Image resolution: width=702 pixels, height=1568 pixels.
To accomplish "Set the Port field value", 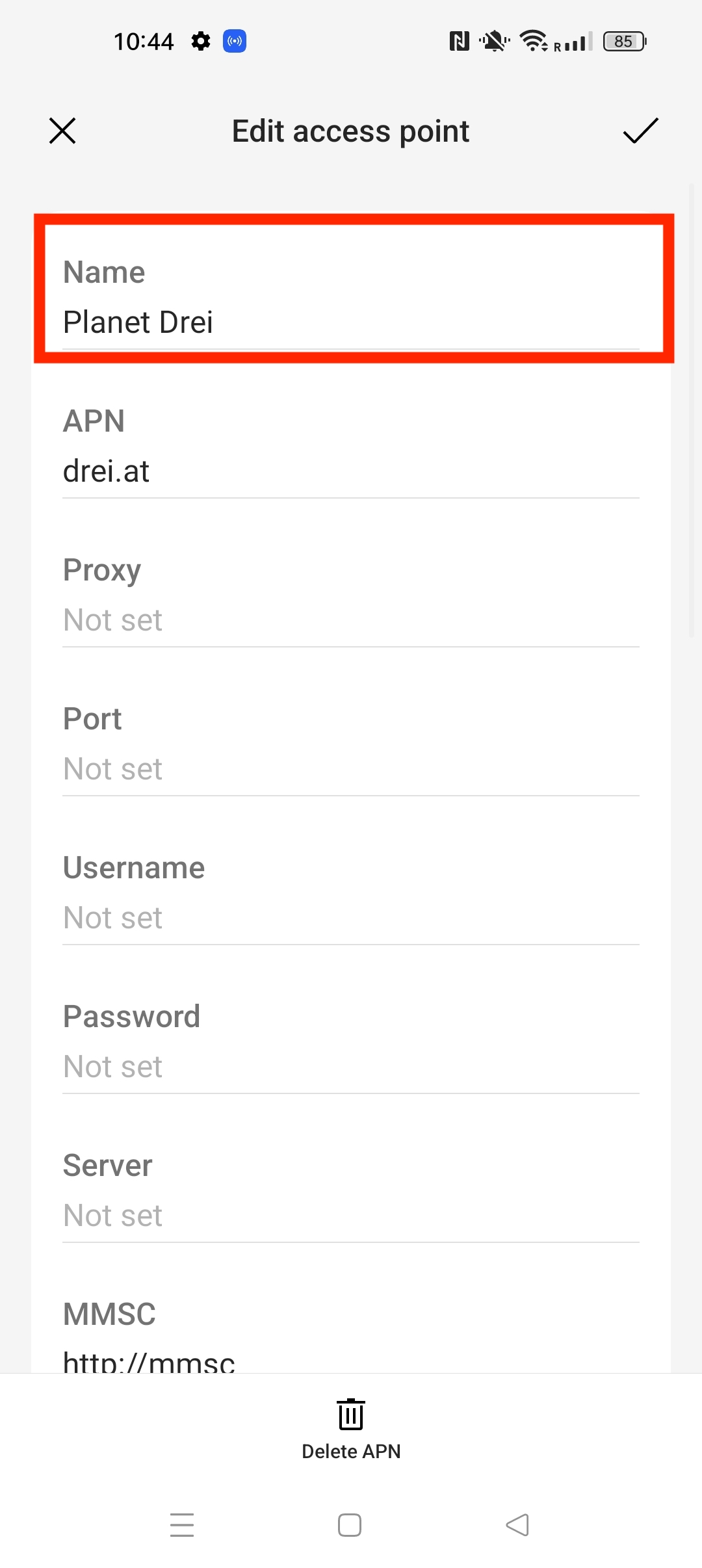I will tap(351, 768).
